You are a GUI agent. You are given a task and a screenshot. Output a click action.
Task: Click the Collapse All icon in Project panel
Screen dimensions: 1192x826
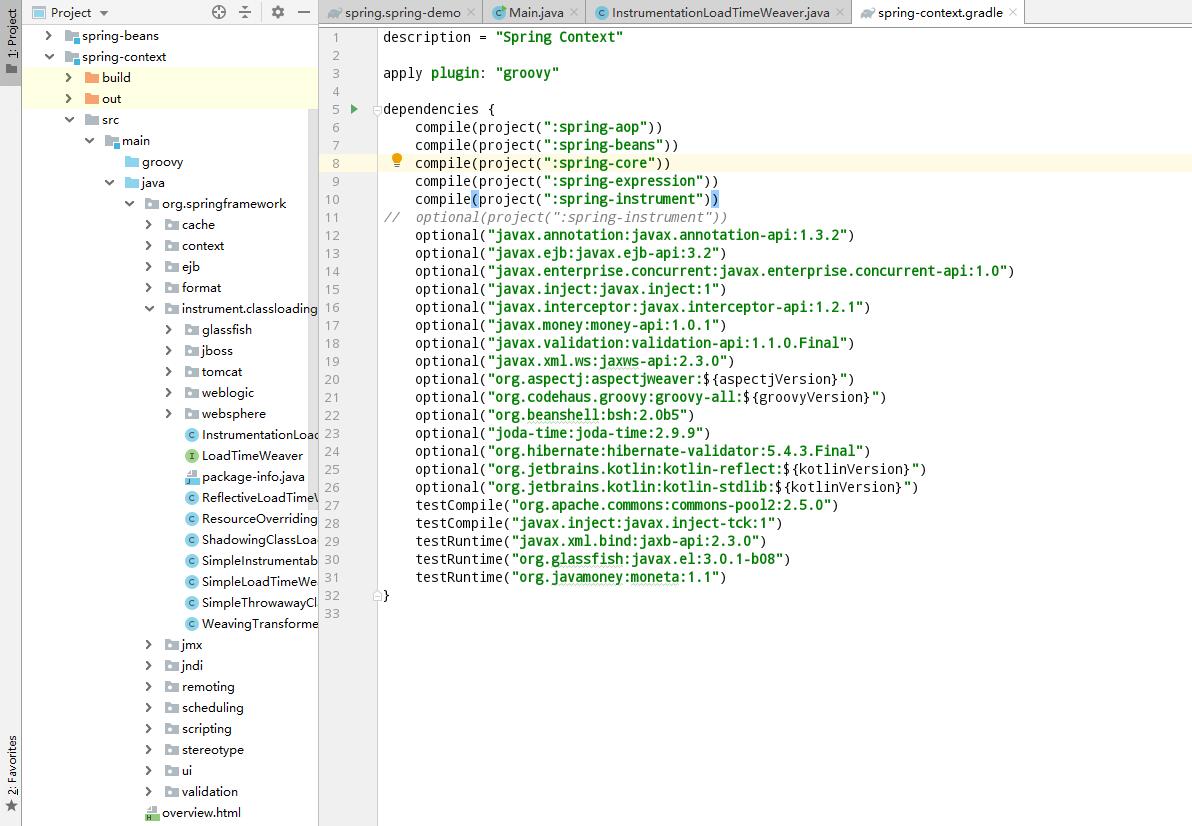(x=245, y=12)
